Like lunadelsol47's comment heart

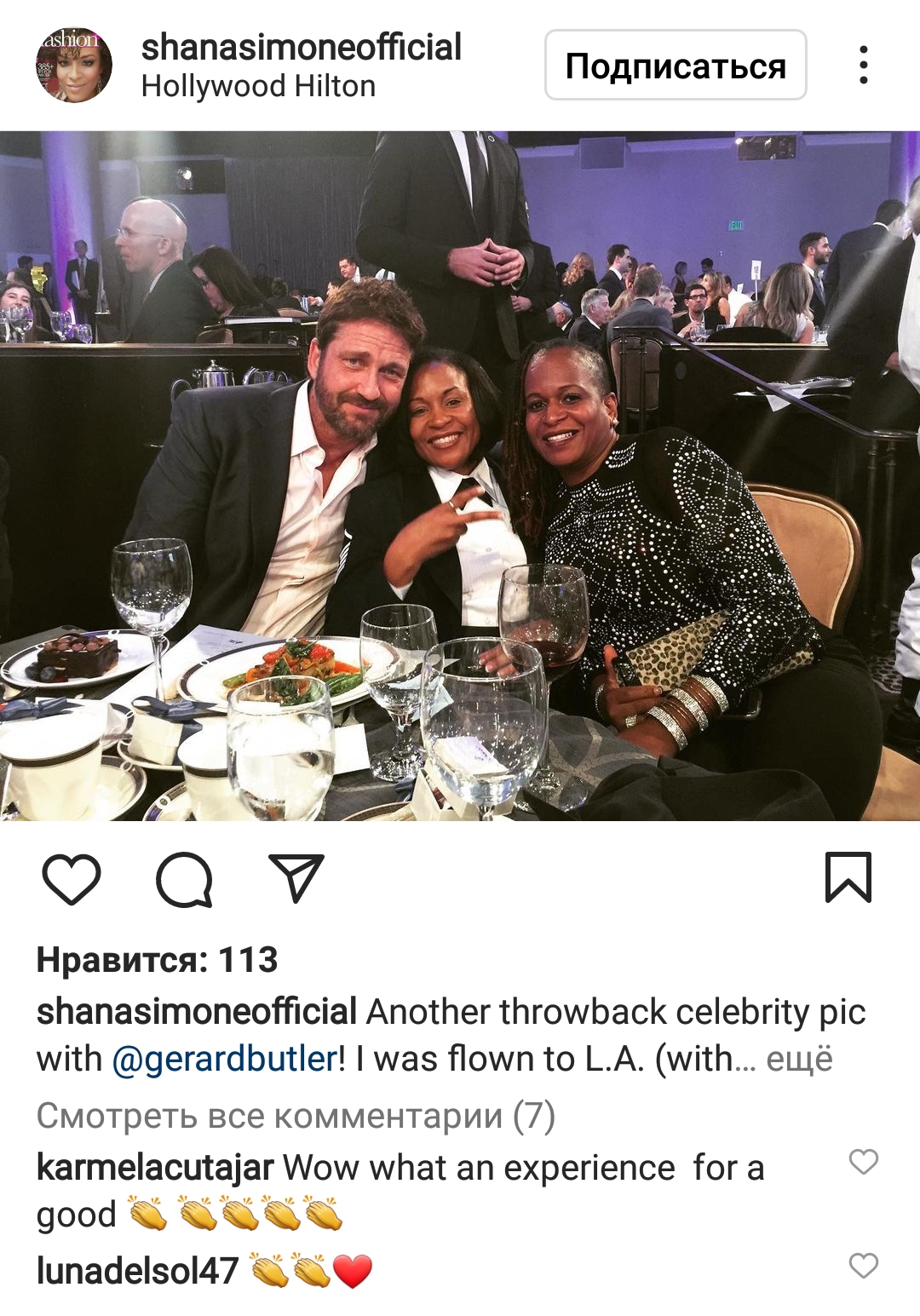(x=864, y=1266)
